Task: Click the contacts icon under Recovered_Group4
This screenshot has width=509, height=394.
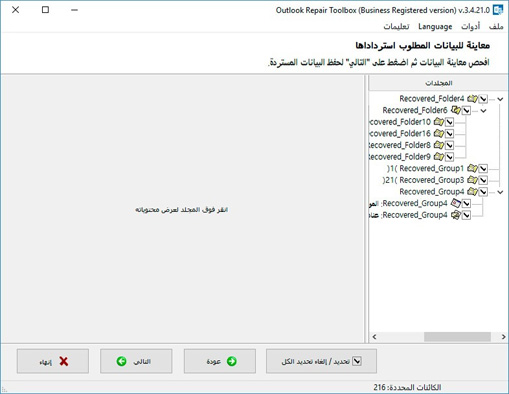Action: (456, 215)
